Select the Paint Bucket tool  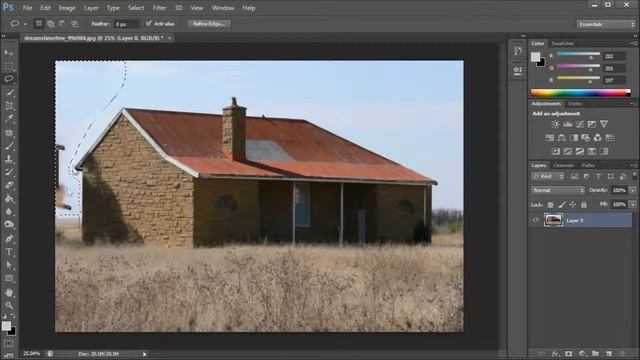(9, 198)
